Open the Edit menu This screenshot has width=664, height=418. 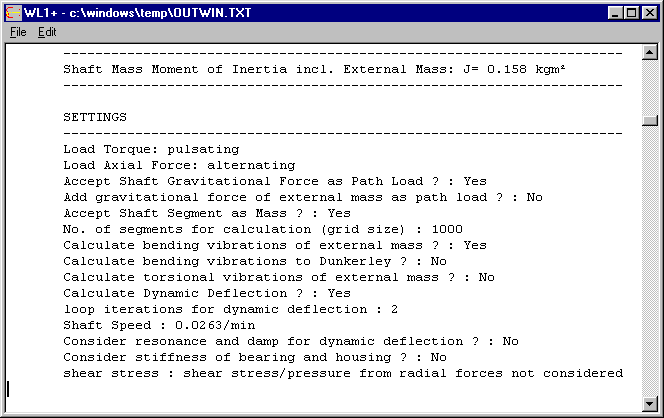pos(47,32)
